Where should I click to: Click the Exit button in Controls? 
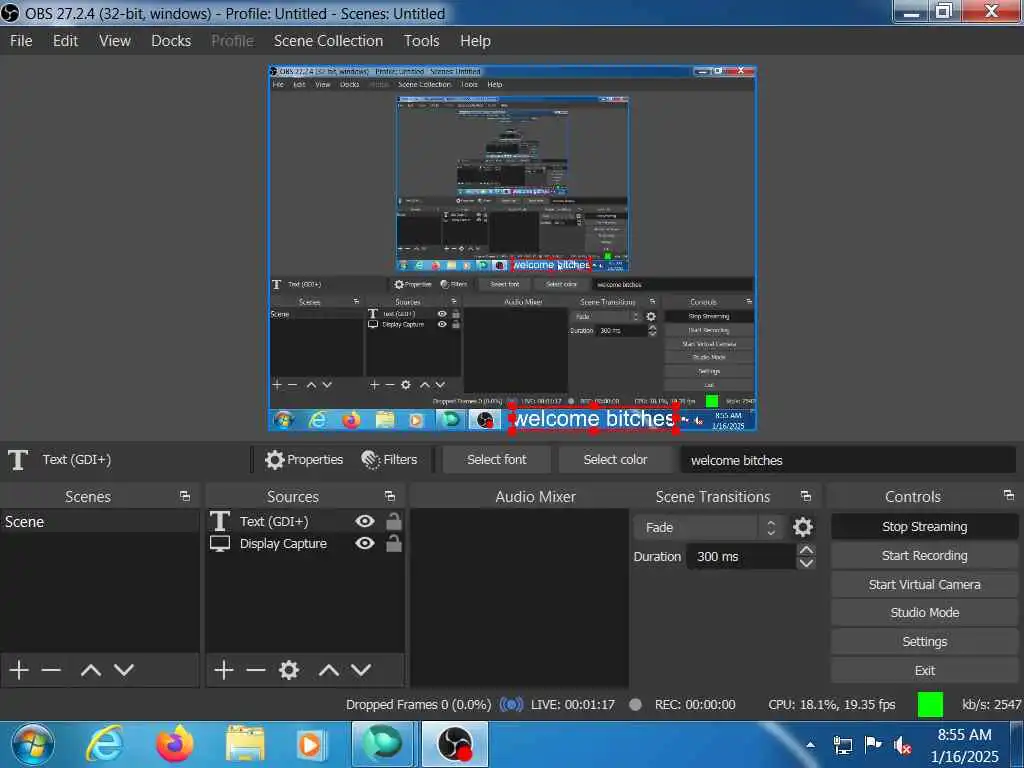tap(924, 670)
